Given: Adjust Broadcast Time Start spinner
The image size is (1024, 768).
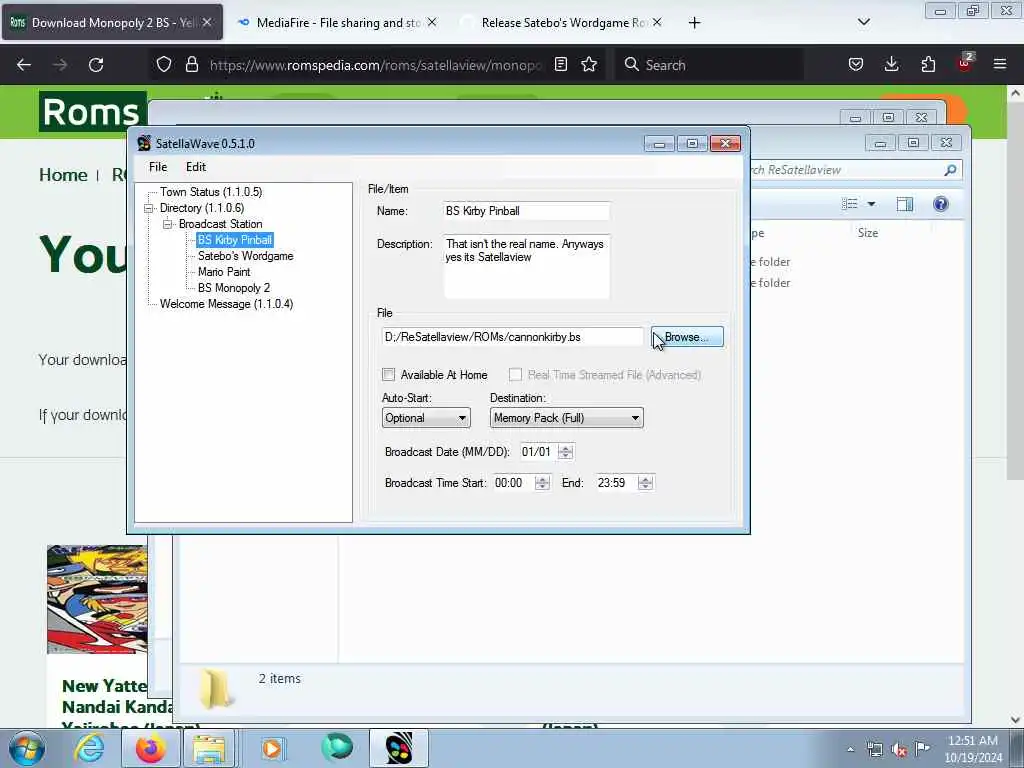Looking at the screenshot, I should [x=542, y=483].
